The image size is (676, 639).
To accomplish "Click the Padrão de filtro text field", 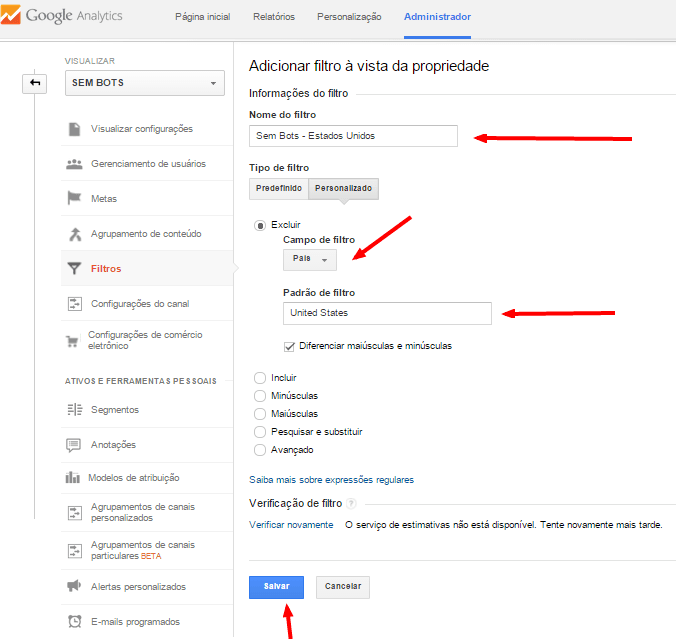I will point(387,313).
